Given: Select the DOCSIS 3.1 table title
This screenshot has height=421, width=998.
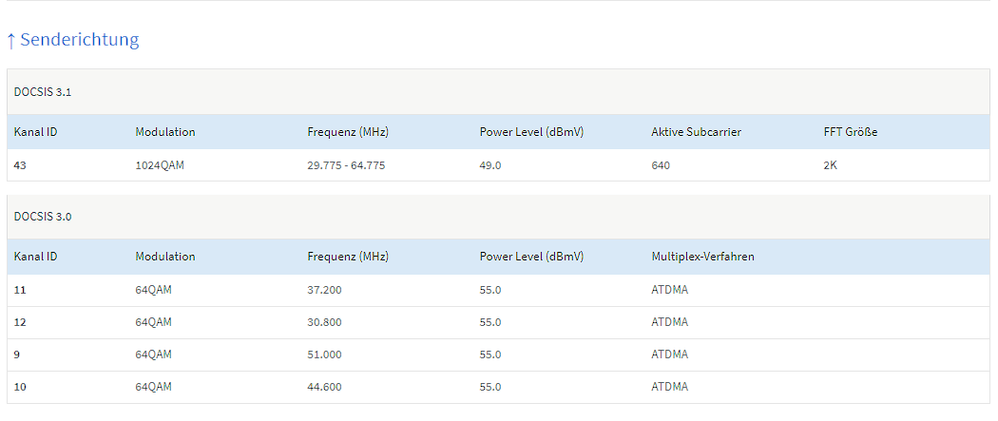Looking at the screenshot, I should 42,92.
